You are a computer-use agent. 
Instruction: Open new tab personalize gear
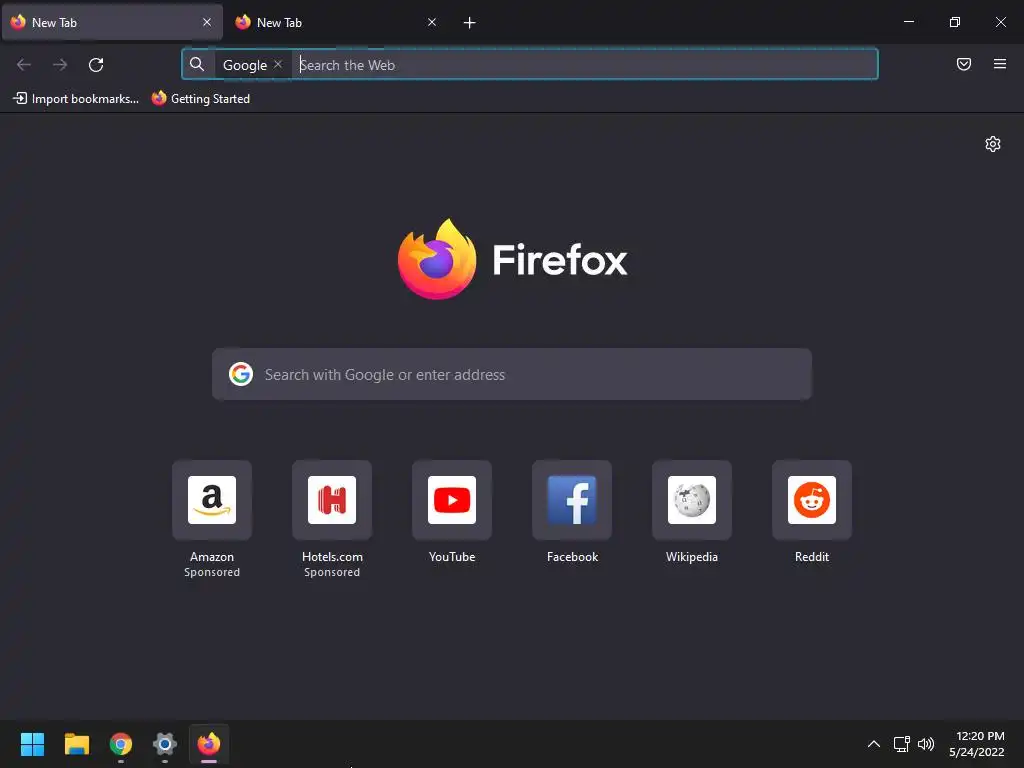tap(993, 144)
